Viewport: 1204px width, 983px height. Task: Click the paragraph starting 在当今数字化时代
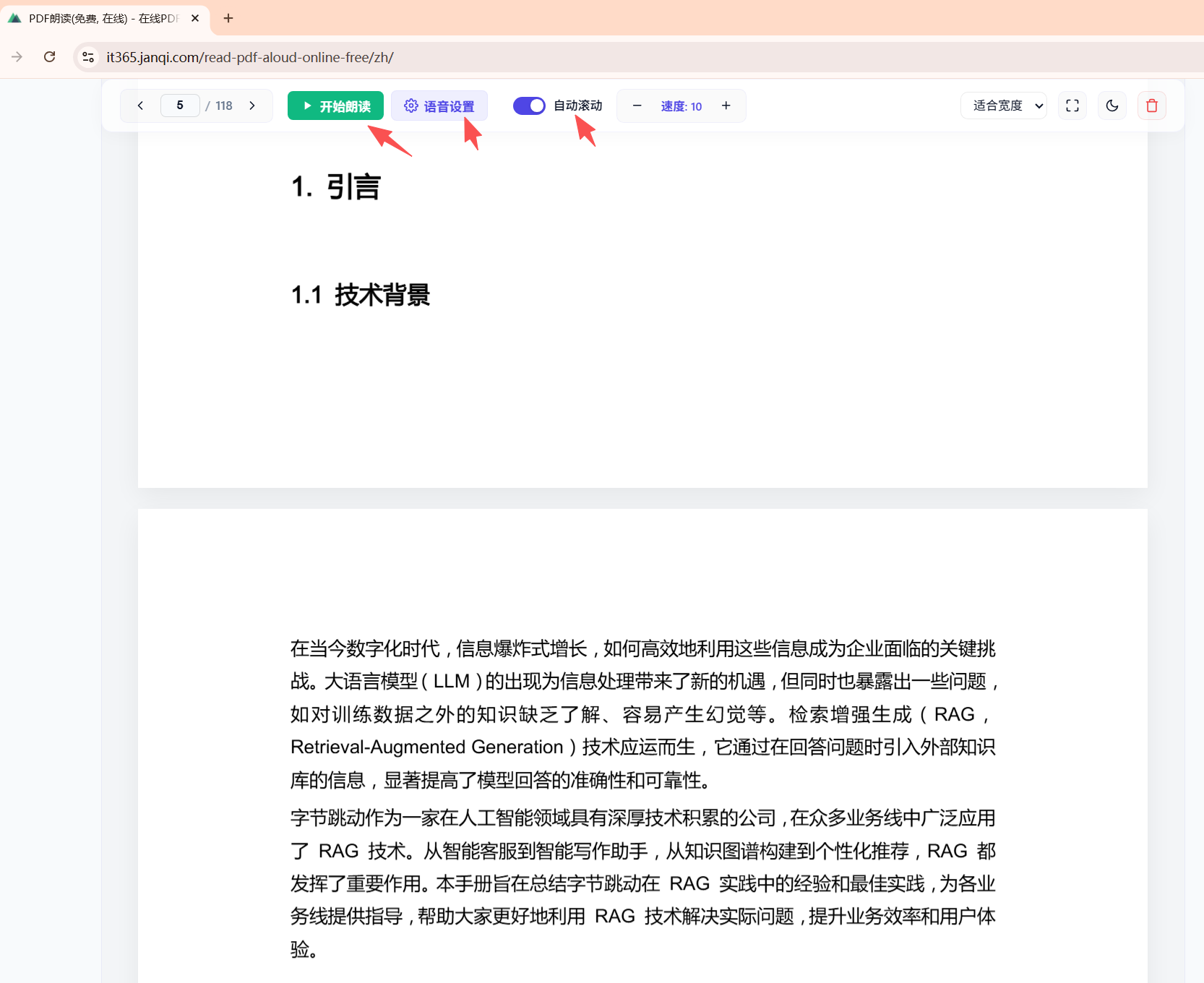(643, 714)
